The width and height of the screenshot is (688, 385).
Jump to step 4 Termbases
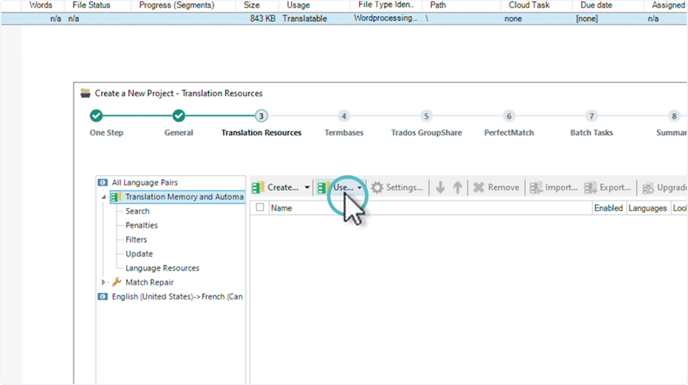pos(344,116)
